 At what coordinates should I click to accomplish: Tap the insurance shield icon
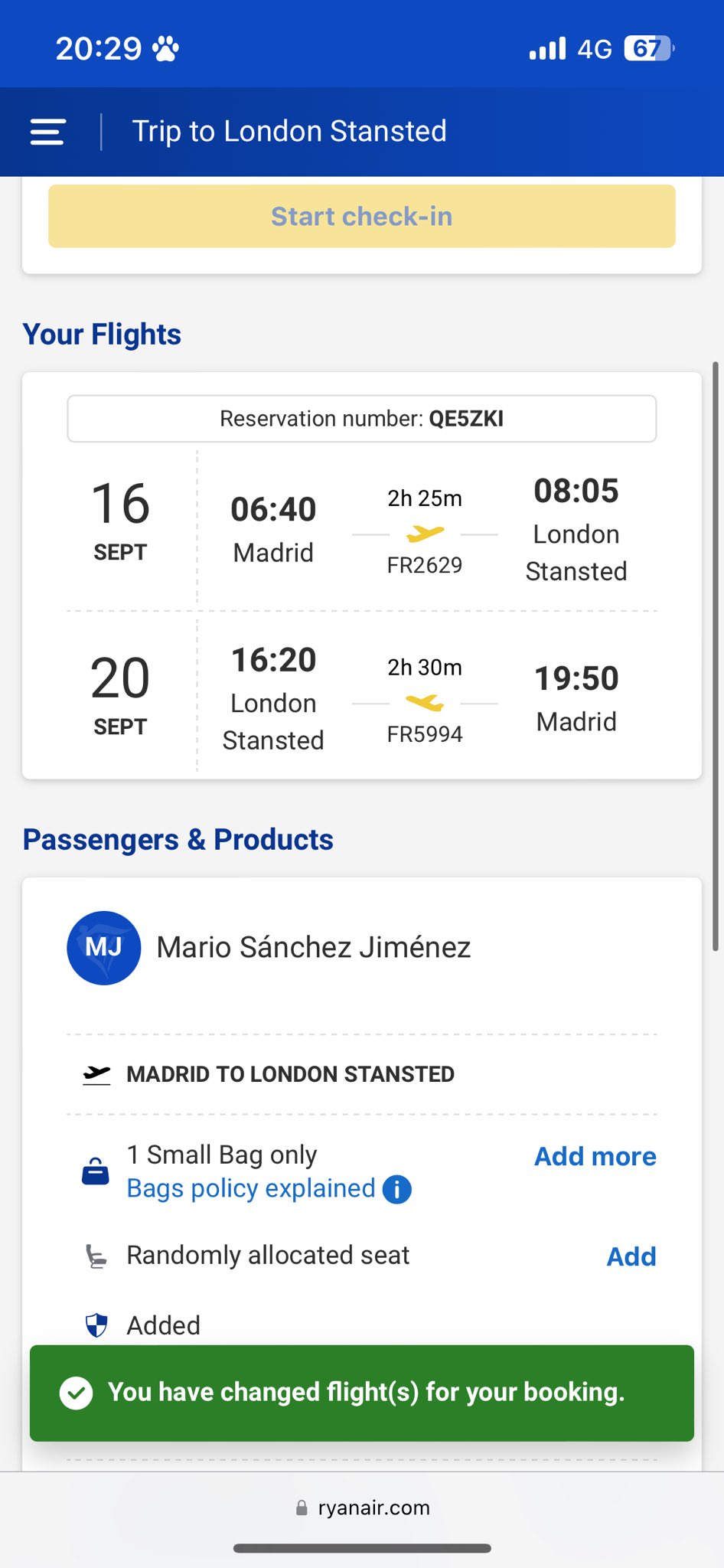tap(96, 1325)
